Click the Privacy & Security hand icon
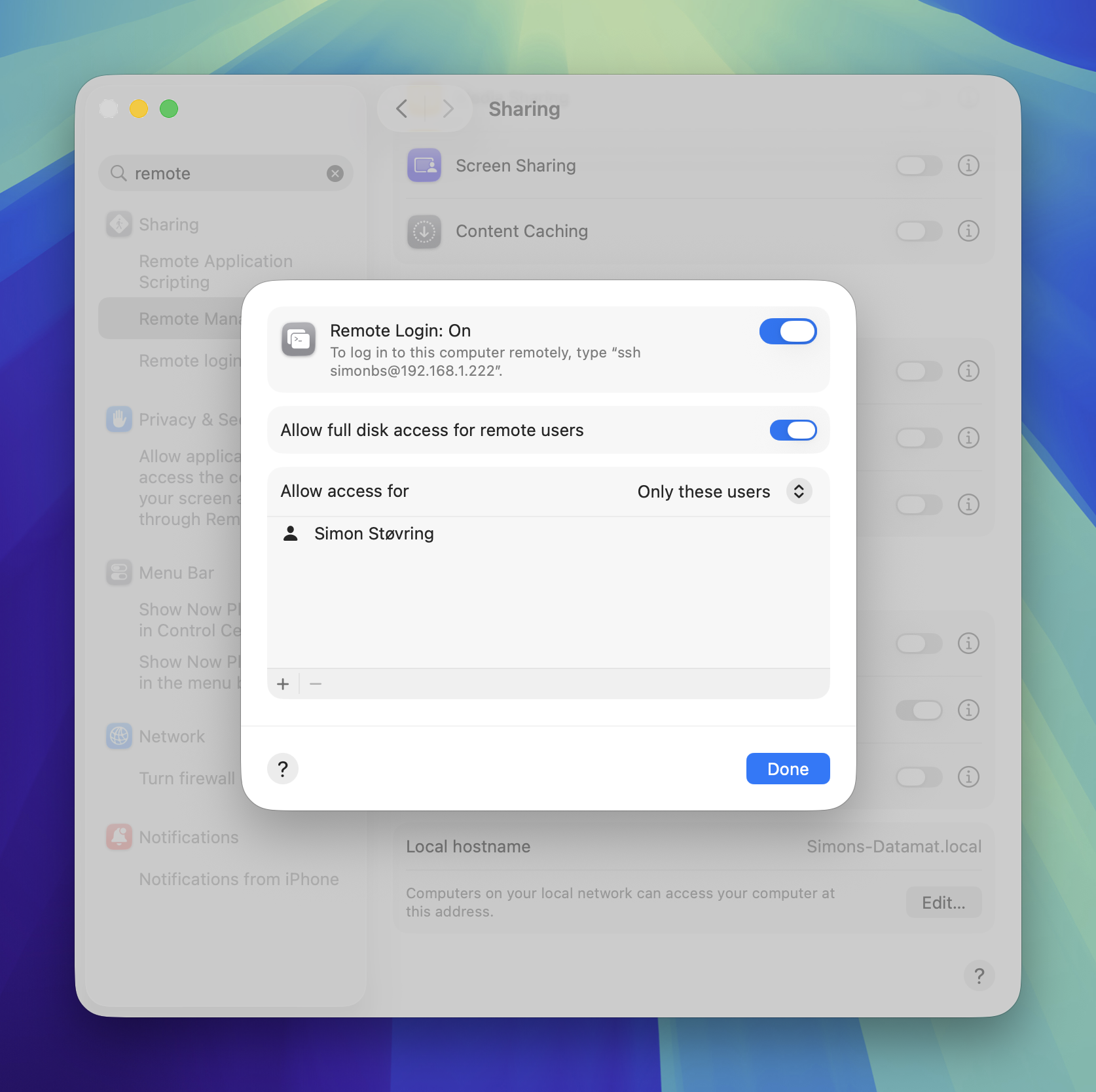 click(119, 419)
